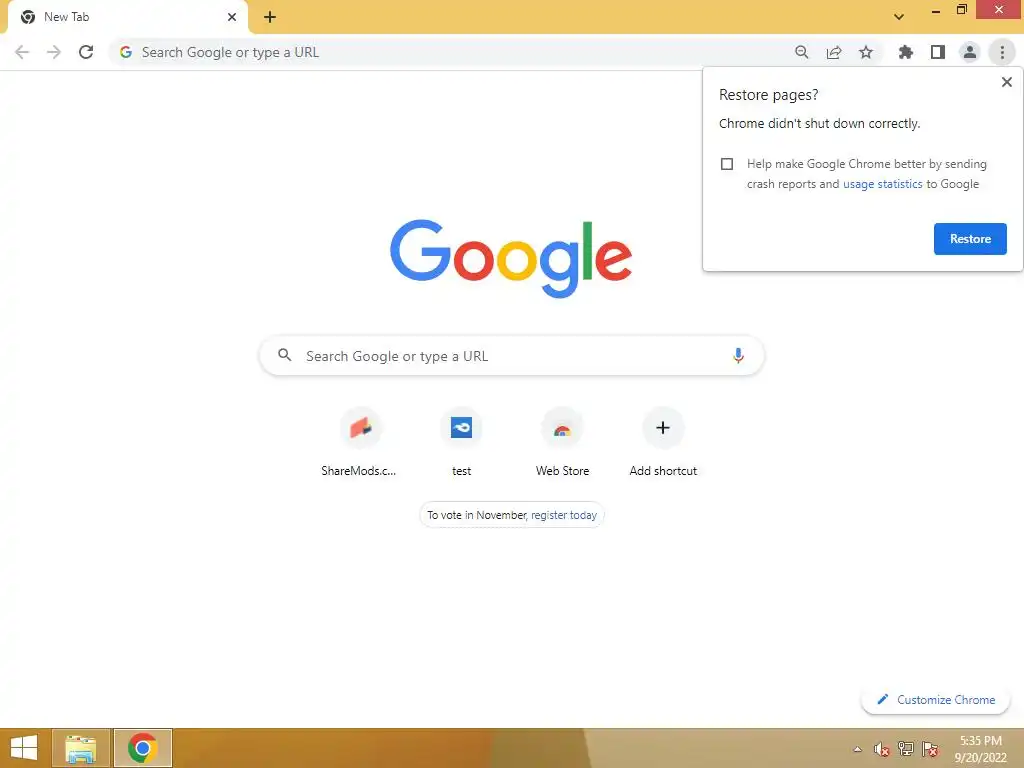Go back using the back arrow
The image size is (1024, 768).
pyautogui.click(x=22, y=52)
